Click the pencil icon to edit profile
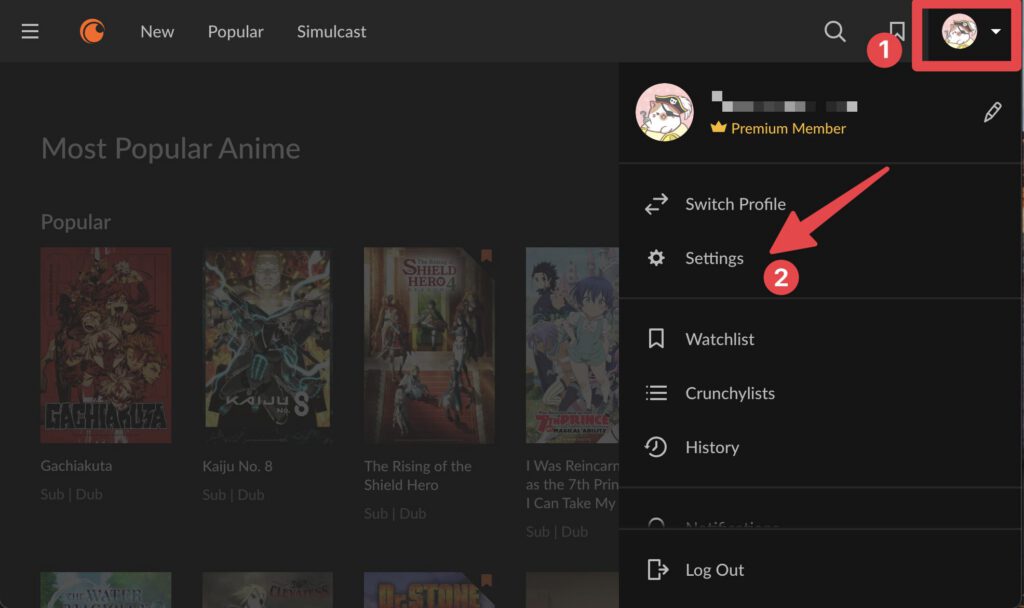1024x608 pixels. [992, 111]
